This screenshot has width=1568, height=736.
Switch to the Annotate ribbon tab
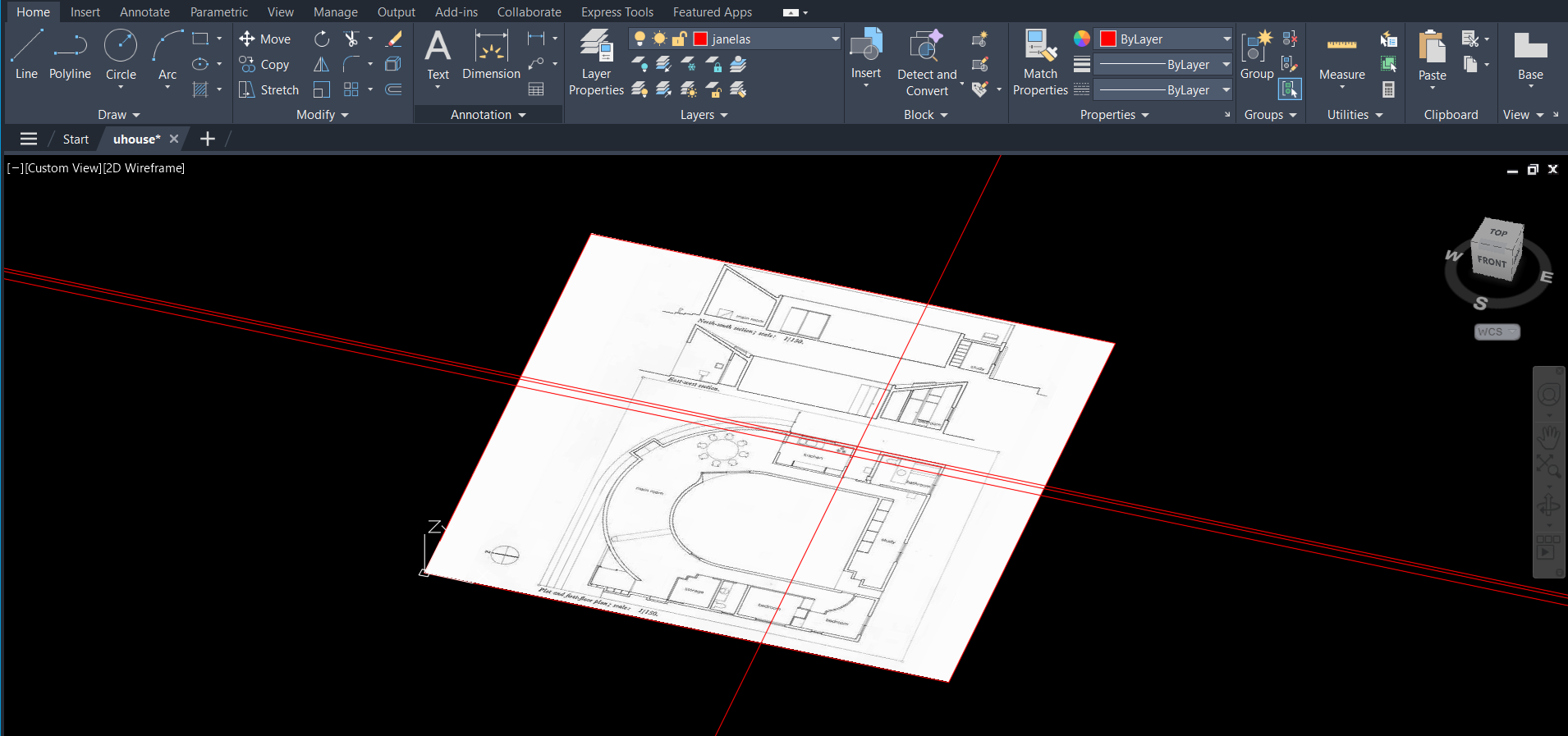[144, 12]
